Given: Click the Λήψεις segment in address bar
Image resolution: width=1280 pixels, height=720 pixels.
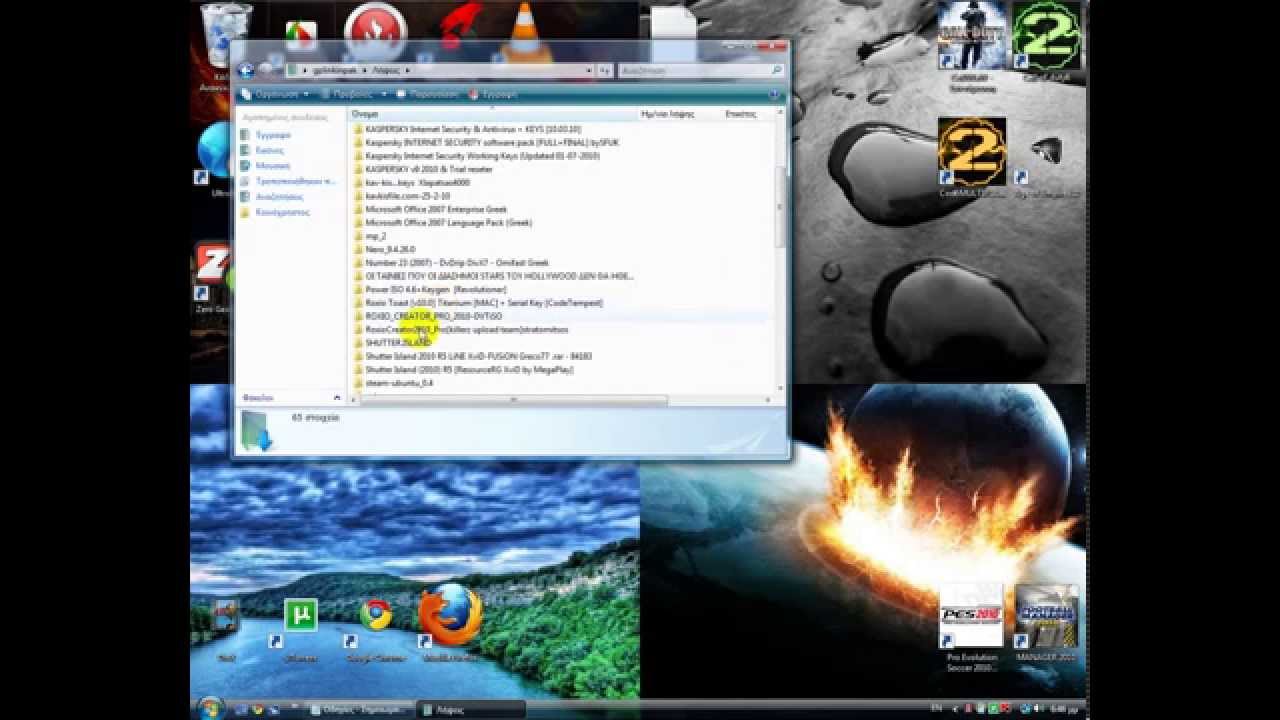Looking at the screenshot, I should pyautogui.click(x=385, y=71).
